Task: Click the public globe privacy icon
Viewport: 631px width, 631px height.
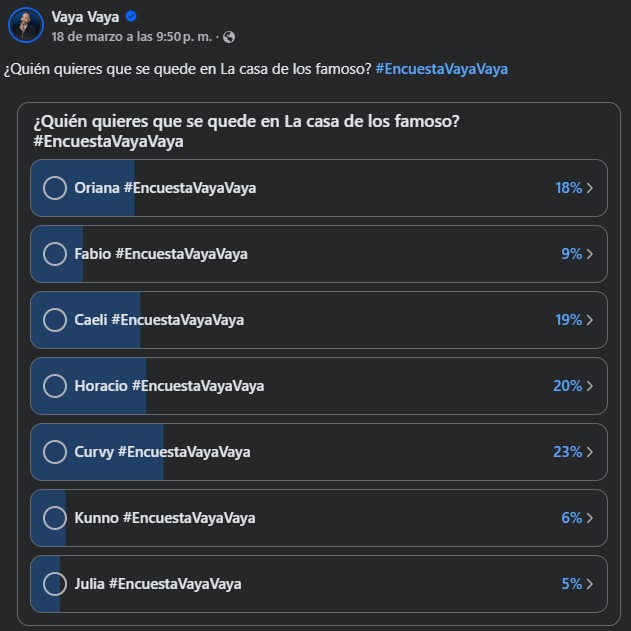Action: pyautogui.click(x=230, y=37)
